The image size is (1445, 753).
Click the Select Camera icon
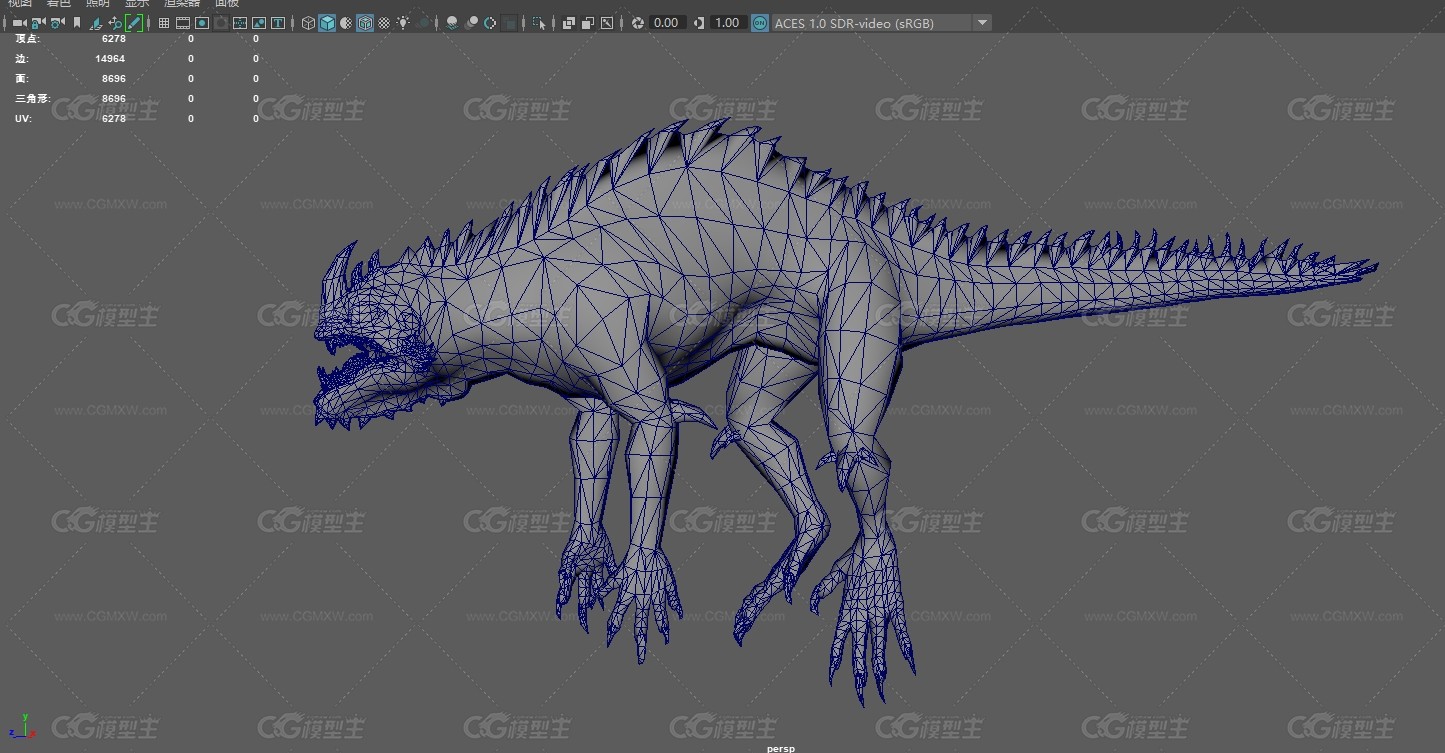coord(19,23)
